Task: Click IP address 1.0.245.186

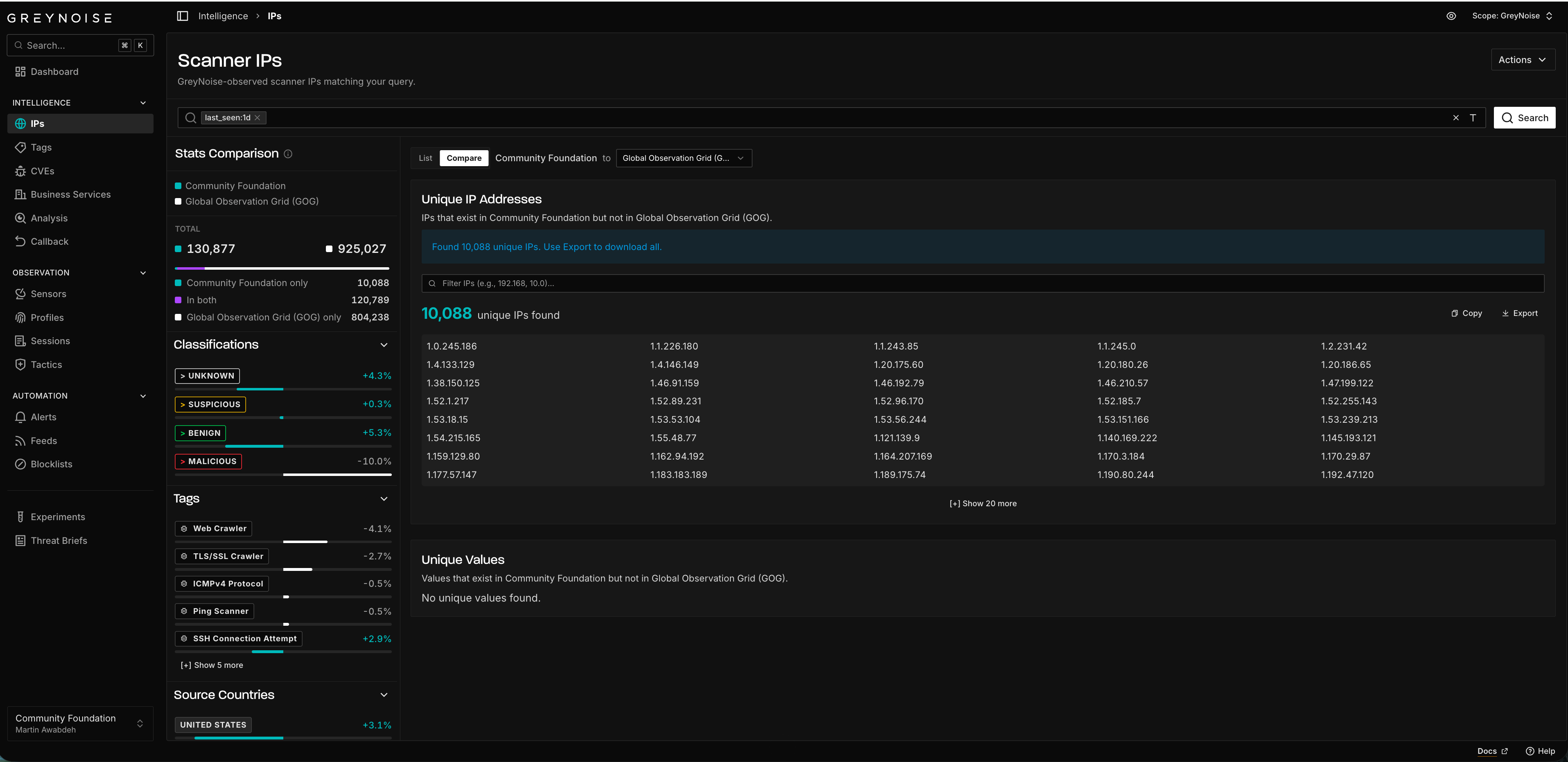Action: pyautogui.click(x=452, y=346)
